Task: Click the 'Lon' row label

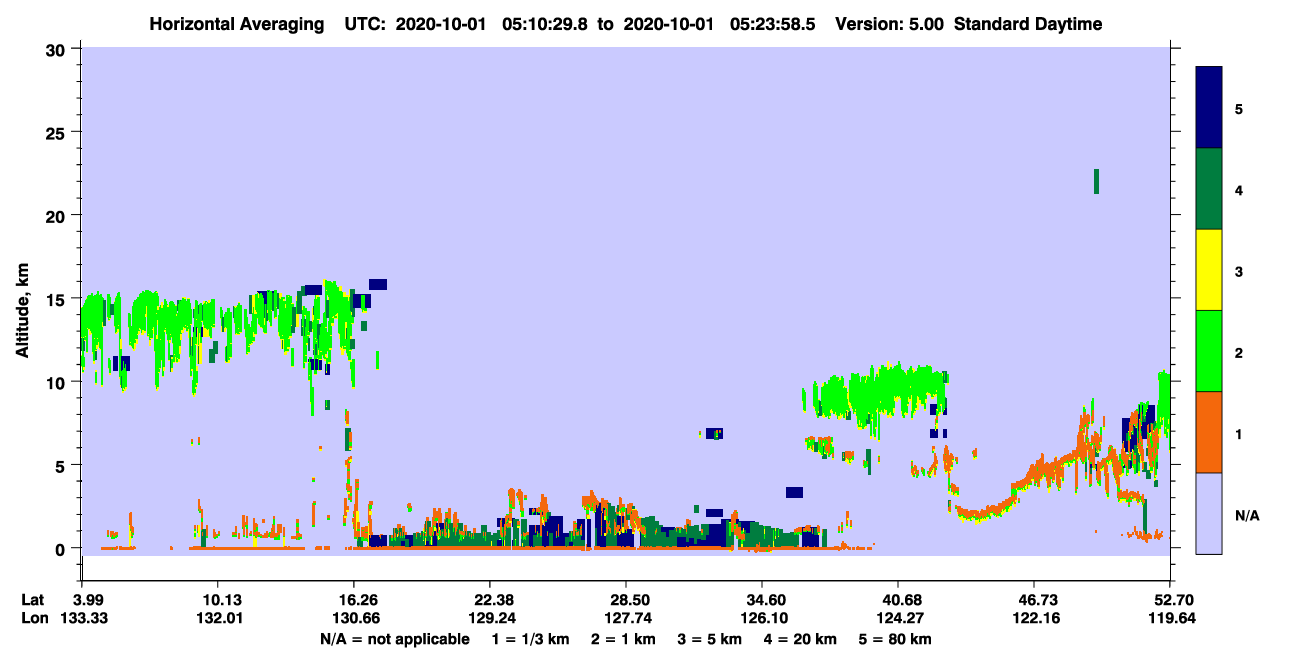Action: point(34,618)
